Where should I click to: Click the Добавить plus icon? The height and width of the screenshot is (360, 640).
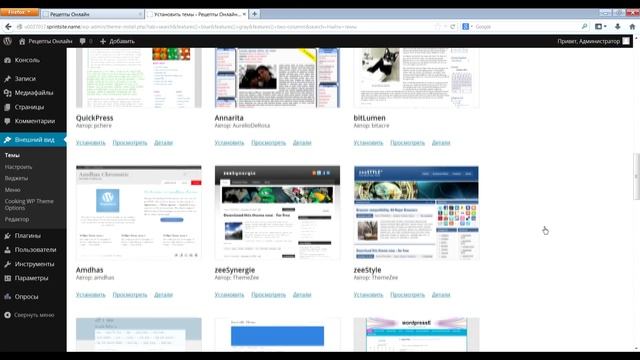pyautogui.click(x=103, y=41)
